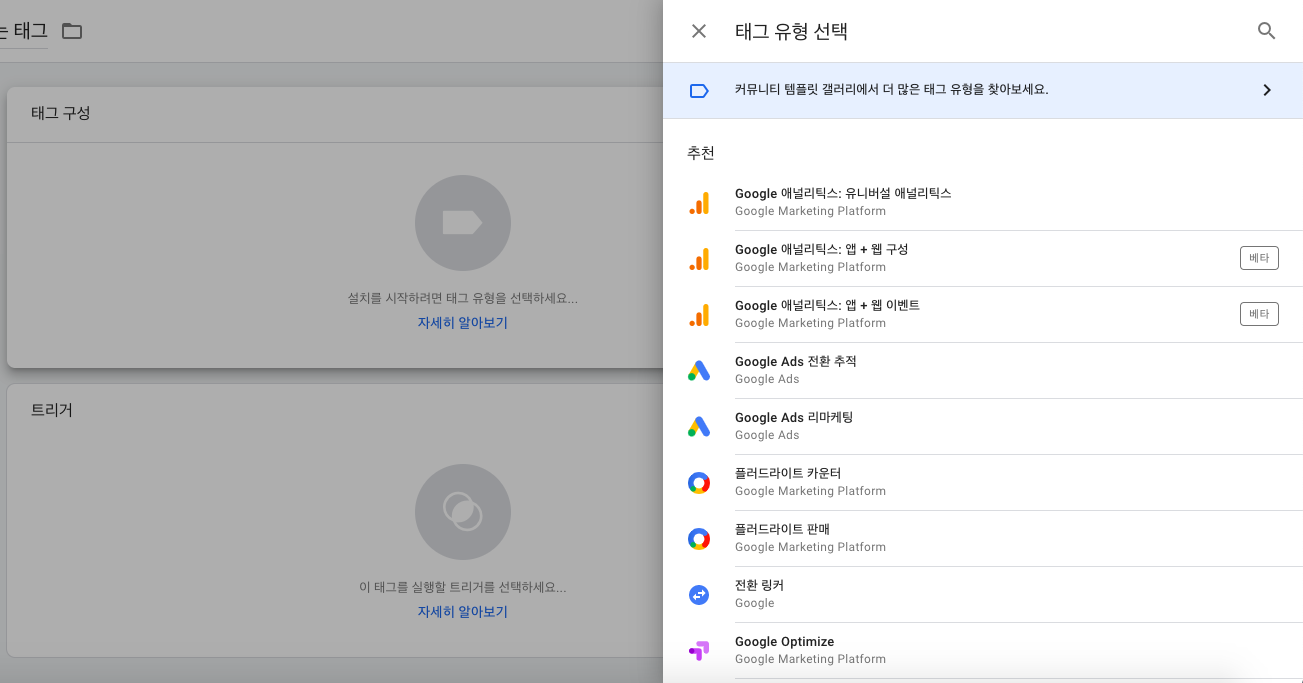Expand community template gallery chevron
Viewport: 1303px width, 683px height.
(x=1267, y=90)
